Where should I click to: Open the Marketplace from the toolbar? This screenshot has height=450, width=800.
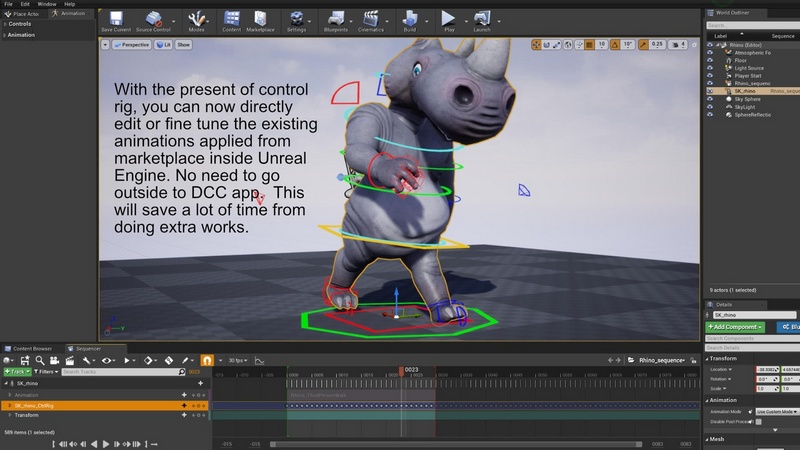click(260, 20)
